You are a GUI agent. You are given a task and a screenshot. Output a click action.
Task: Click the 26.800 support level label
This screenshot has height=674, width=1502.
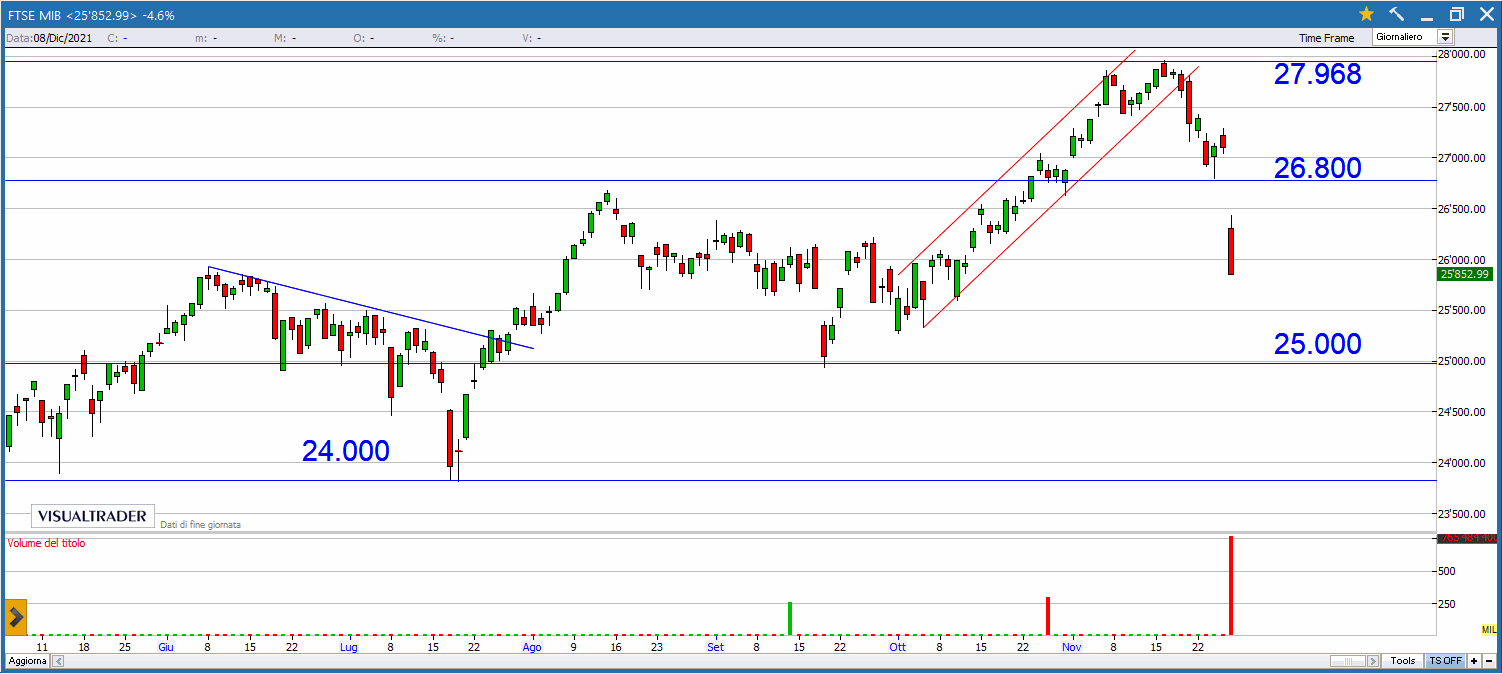tap(1317, 168)
